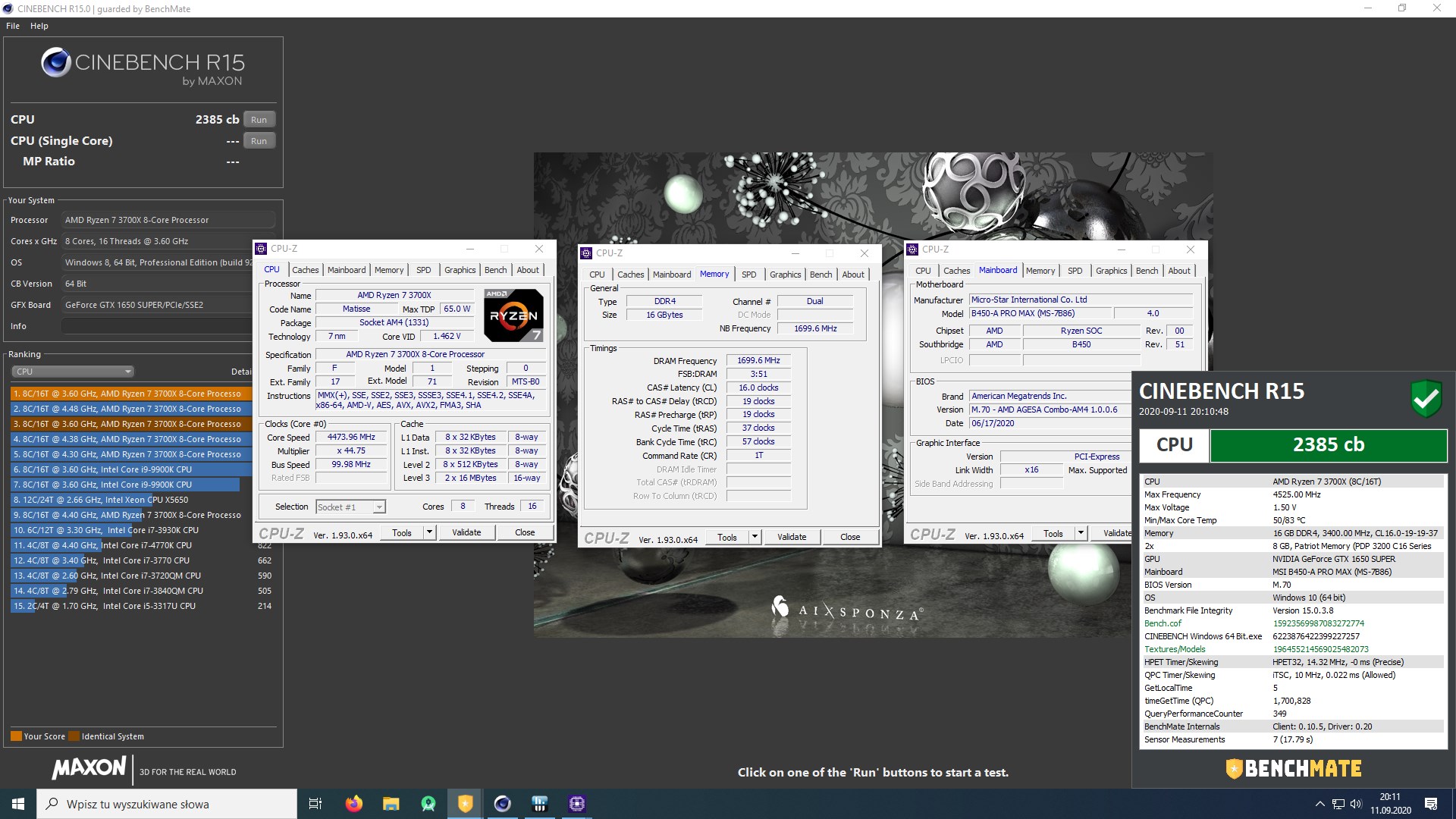This screenshot has width=1456, height=819.
Task: Select the 8C/16T @ 4.48 GHz ranking entry
Action: (132, 409)
